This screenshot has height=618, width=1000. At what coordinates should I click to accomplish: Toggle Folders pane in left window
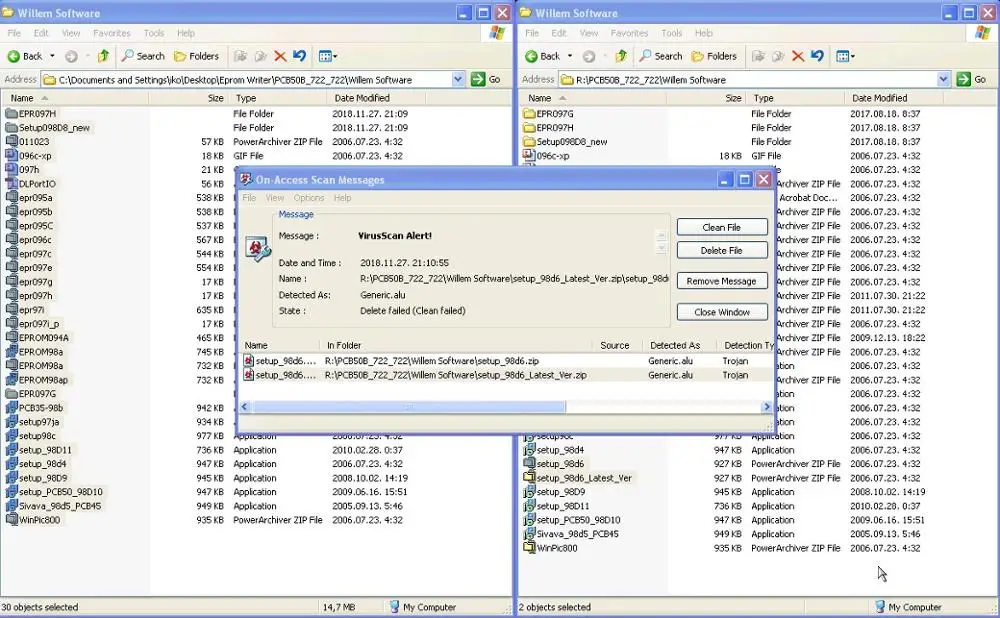[196, 56]
